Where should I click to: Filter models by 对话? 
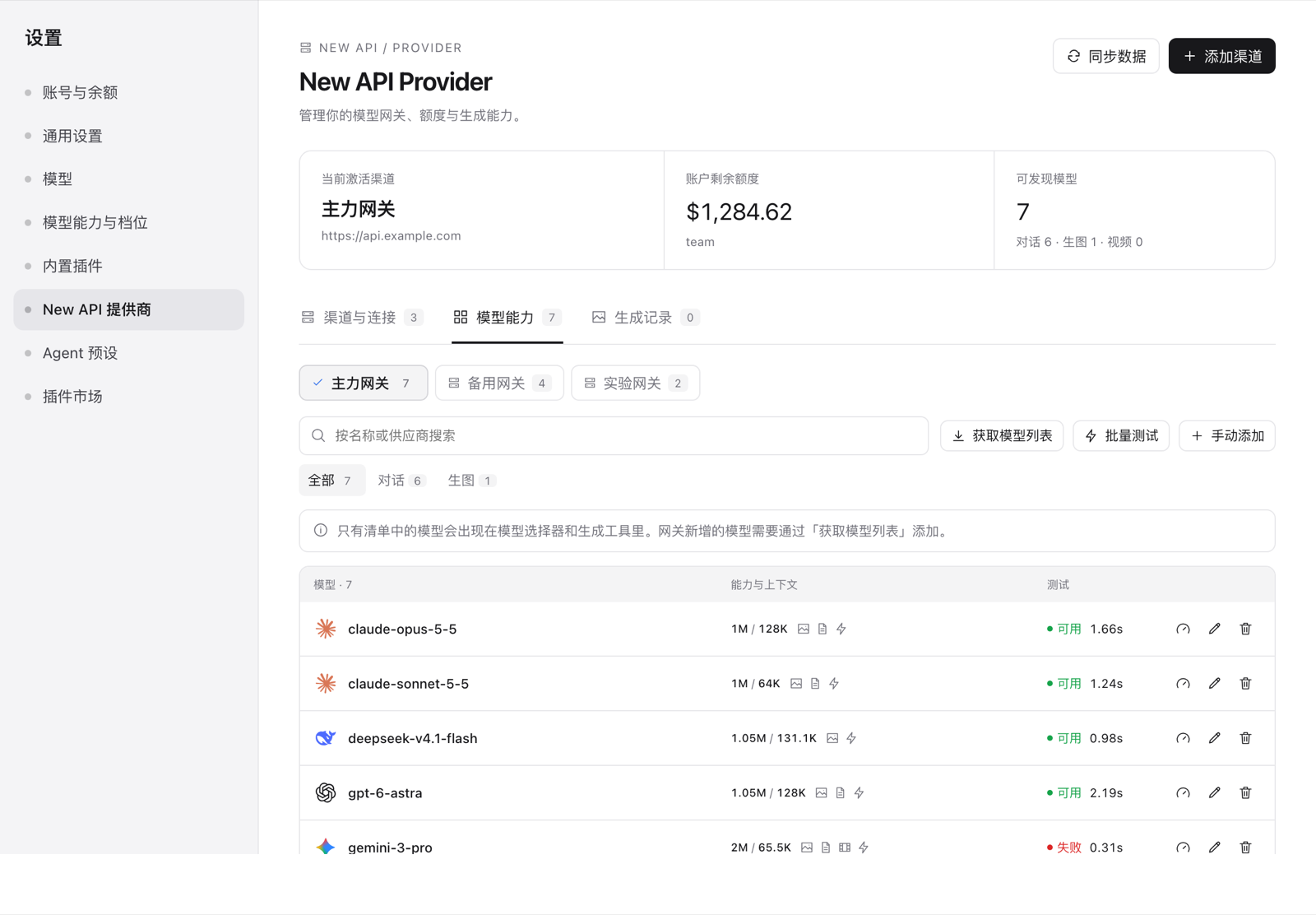(401, 481)
